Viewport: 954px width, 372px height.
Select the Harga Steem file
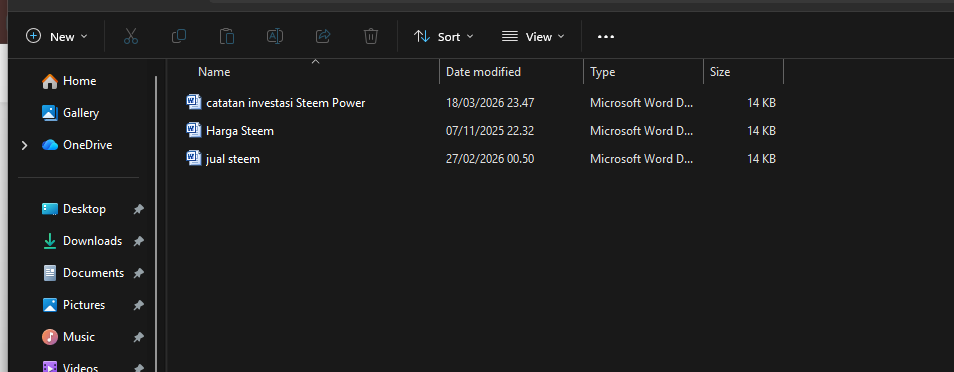tap(240, 131)
